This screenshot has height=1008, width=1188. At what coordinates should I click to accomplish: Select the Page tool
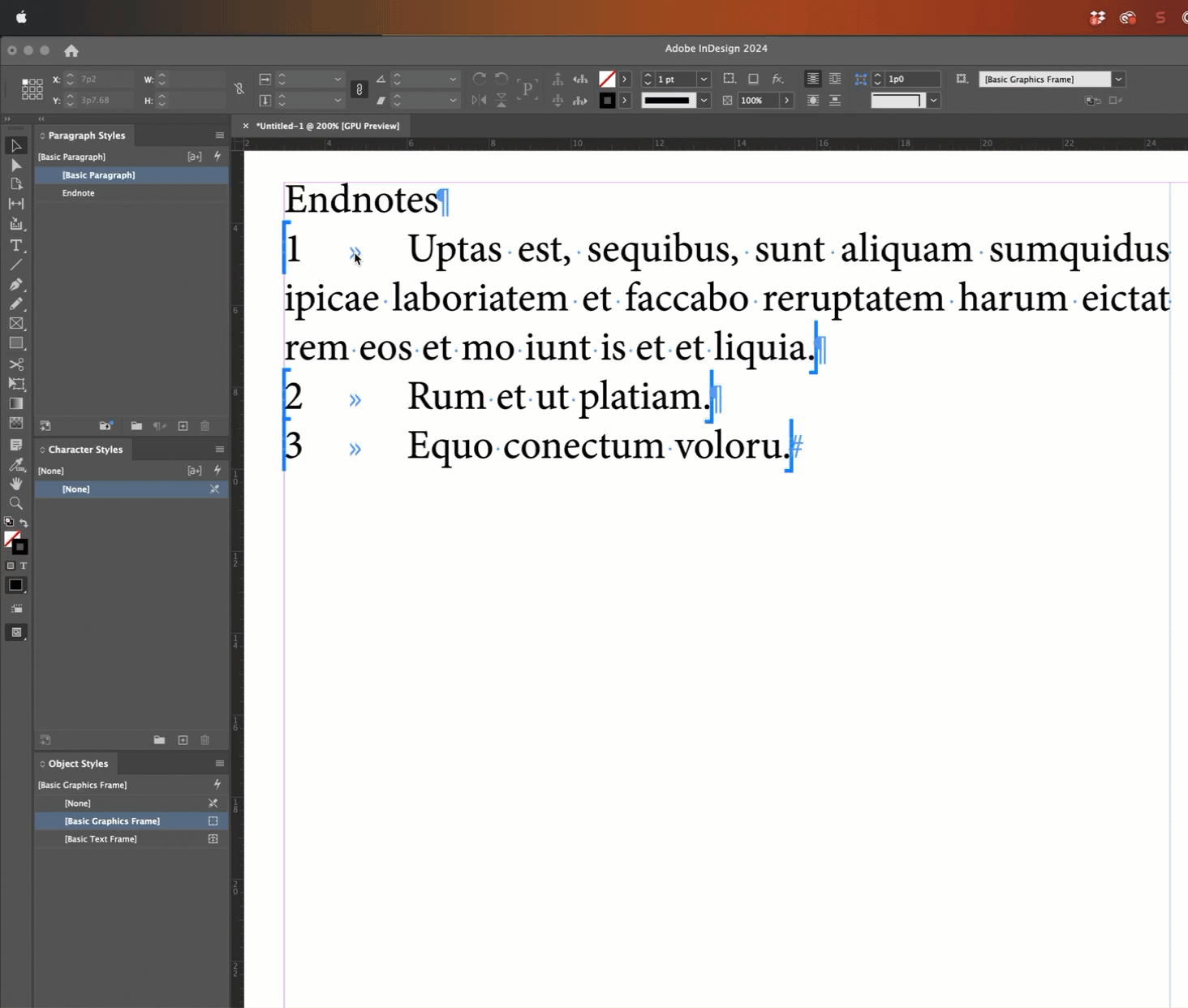[16, 184]
